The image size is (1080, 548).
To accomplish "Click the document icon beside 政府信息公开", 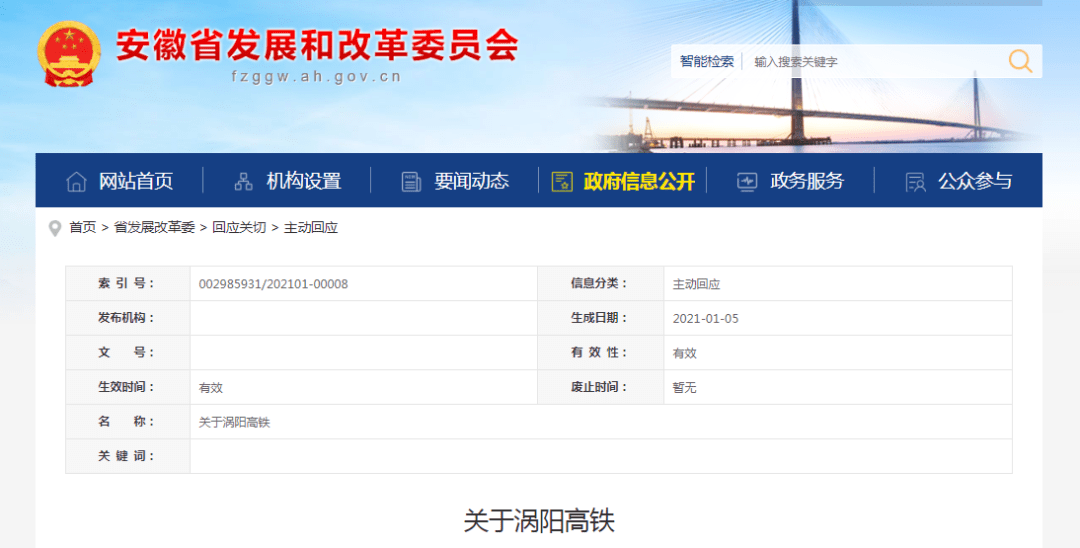I will coord(562,182).
